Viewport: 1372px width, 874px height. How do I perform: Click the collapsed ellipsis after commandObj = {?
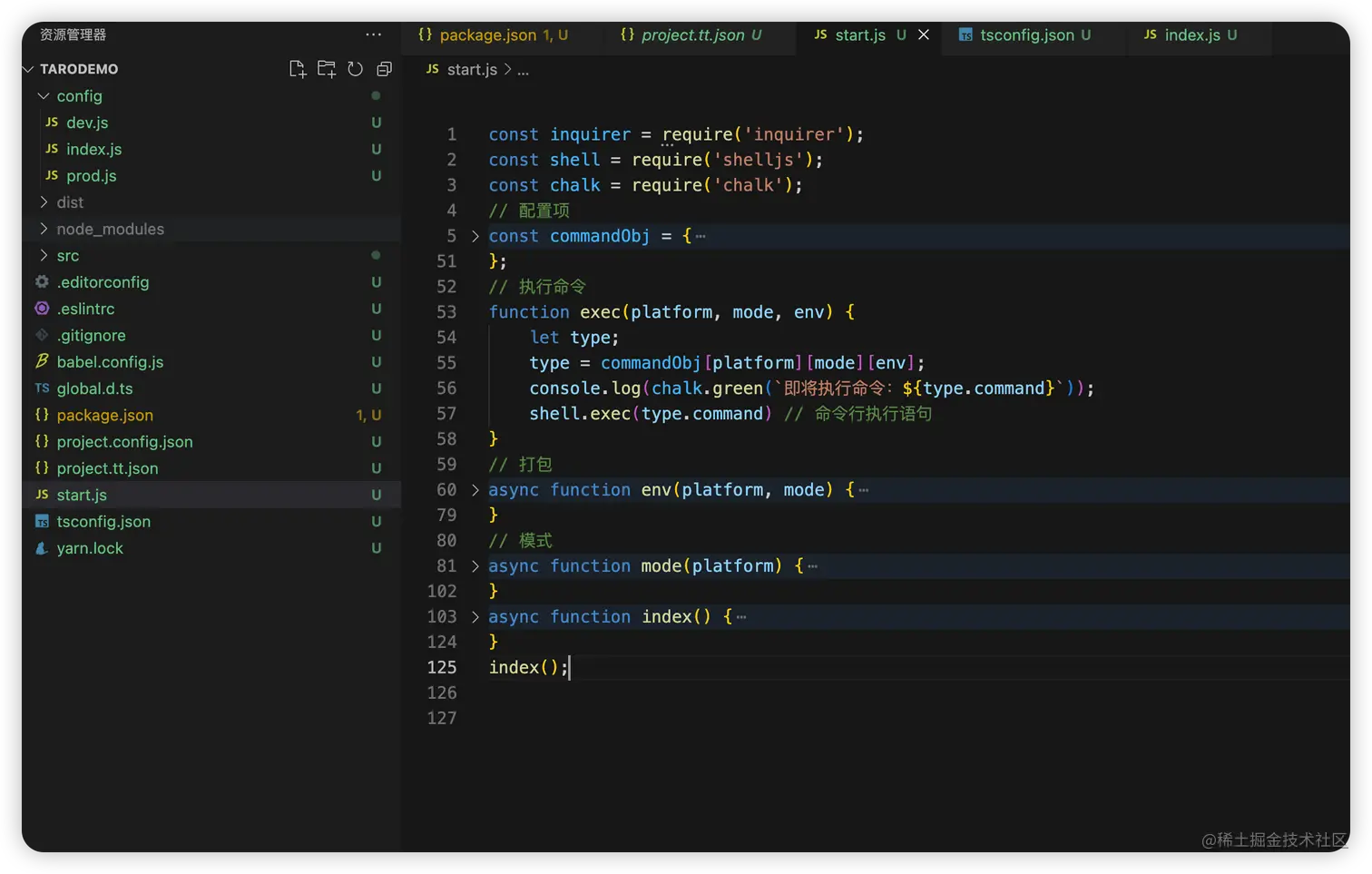701,236
